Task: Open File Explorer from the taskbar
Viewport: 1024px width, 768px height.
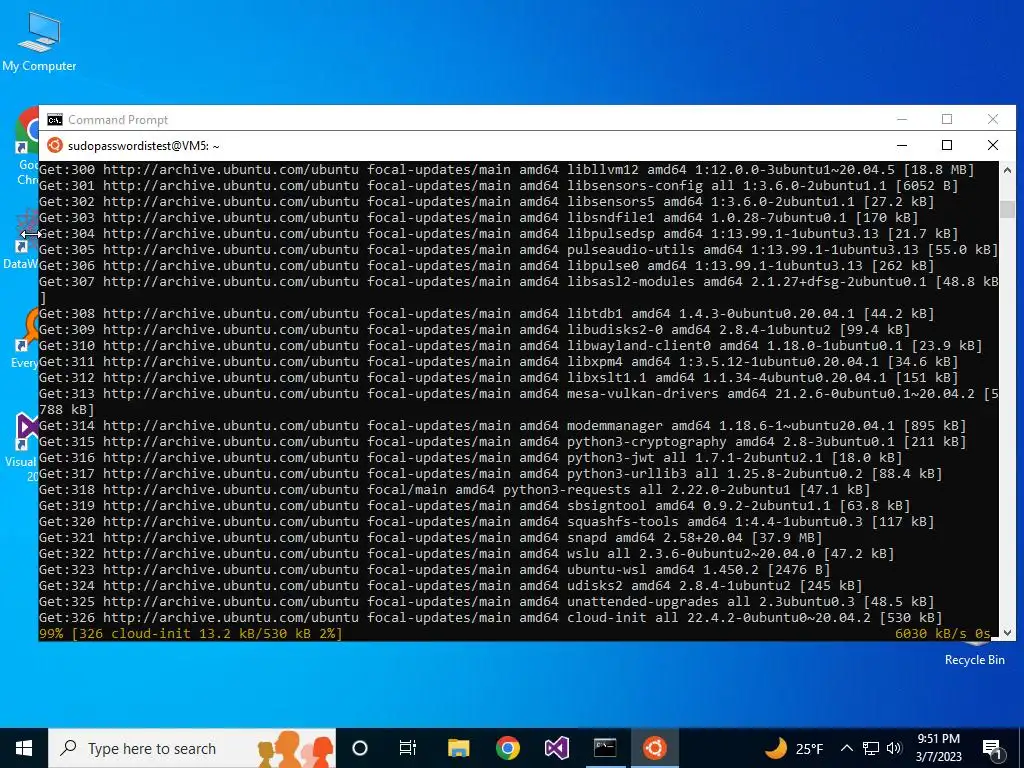Action: click(x=458, y=748)
